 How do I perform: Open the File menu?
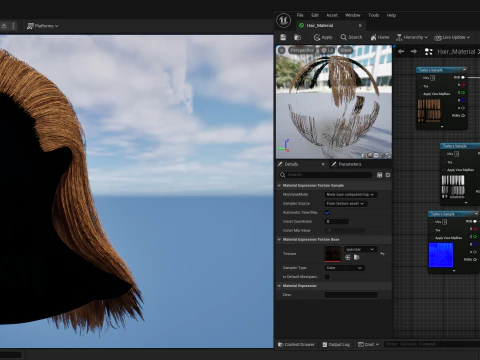300,15
